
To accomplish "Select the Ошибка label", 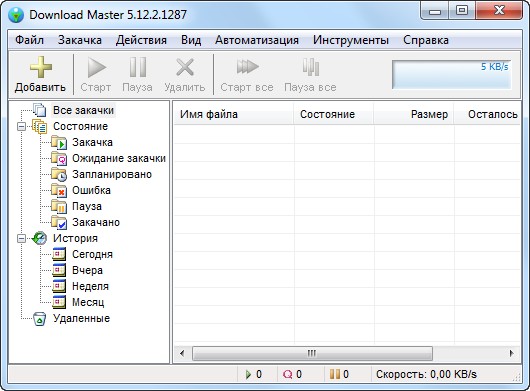I will click(91, 190).
